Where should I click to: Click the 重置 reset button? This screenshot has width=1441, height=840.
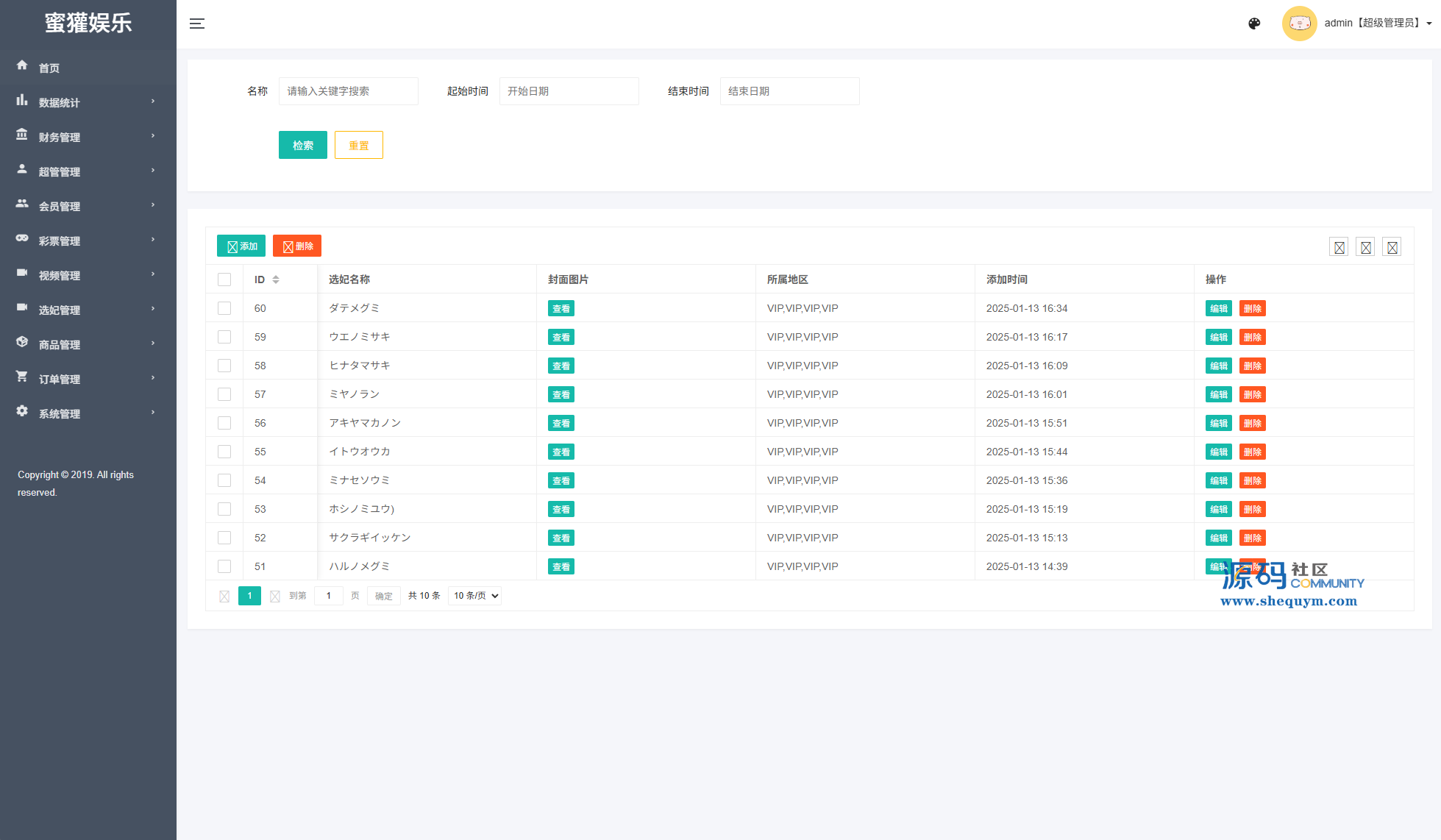[x=358, y=145]
